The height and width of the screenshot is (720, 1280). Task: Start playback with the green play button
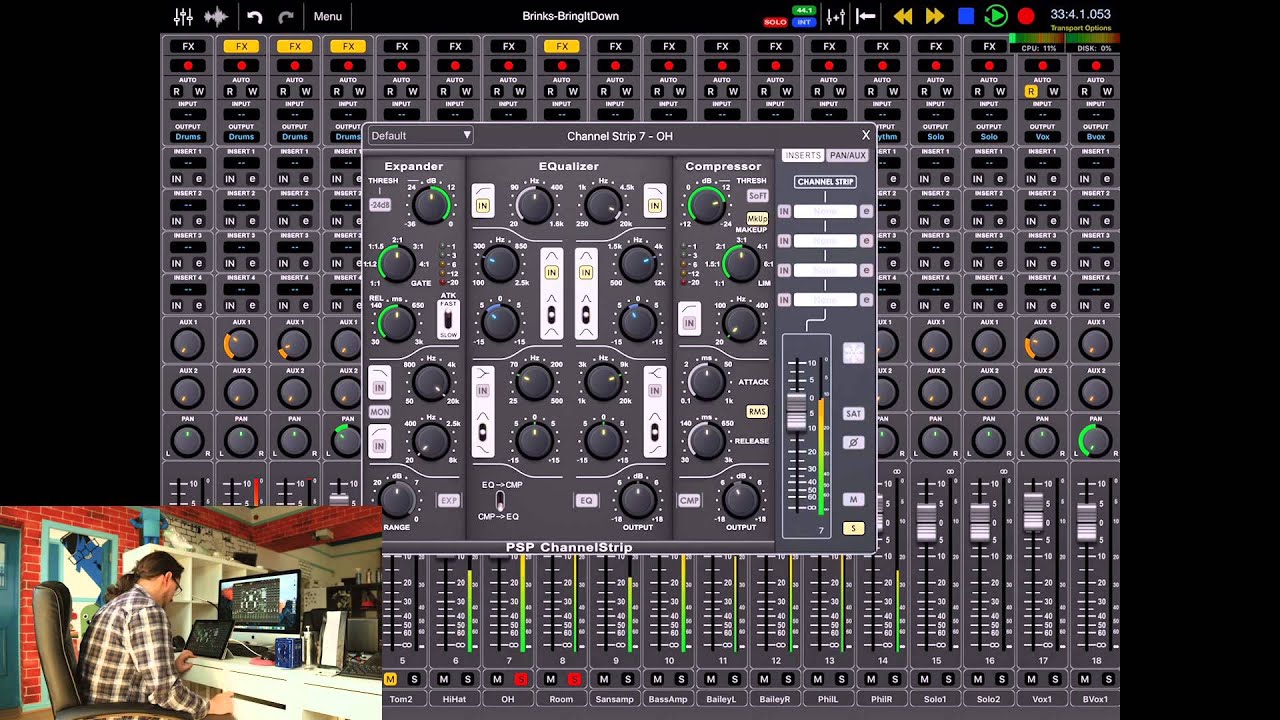click(996, 16)
